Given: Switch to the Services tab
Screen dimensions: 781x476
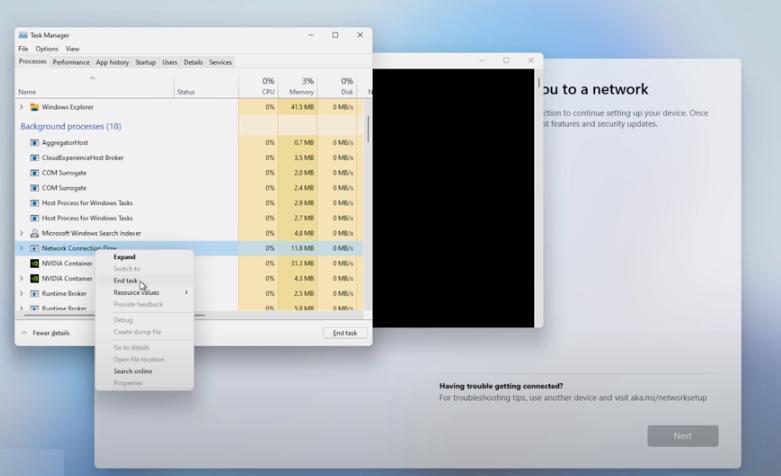Looking at the screenshot, I should click(220, 62).
